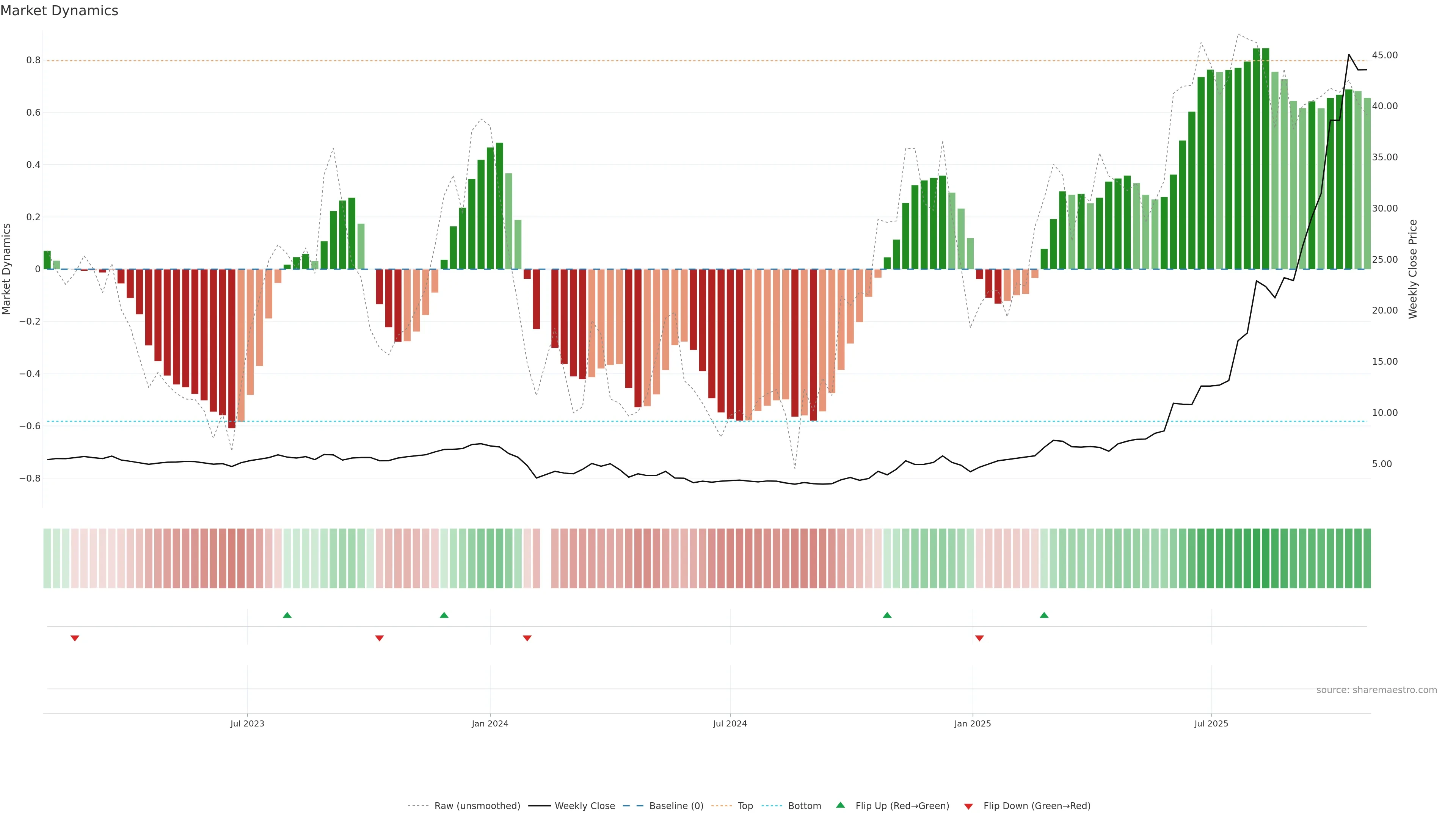The height and width of the screenshot is (819, 1456).
Task: Click the red Flip Down triangle in legend
Action: (x=968, y=806)
